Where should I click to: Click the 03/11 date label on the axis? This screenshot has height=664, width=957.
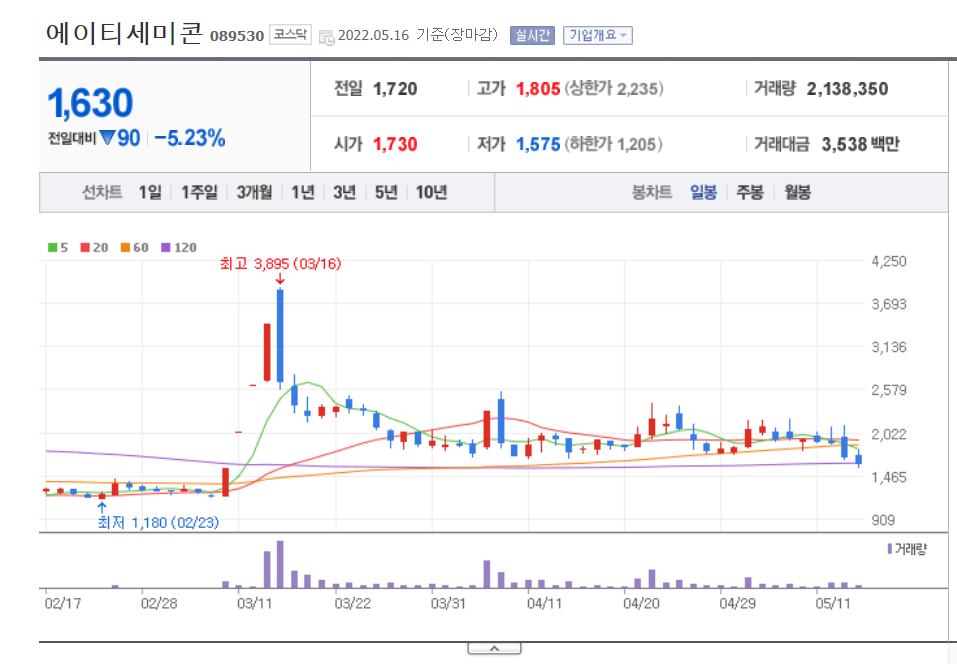pos(255,604)
